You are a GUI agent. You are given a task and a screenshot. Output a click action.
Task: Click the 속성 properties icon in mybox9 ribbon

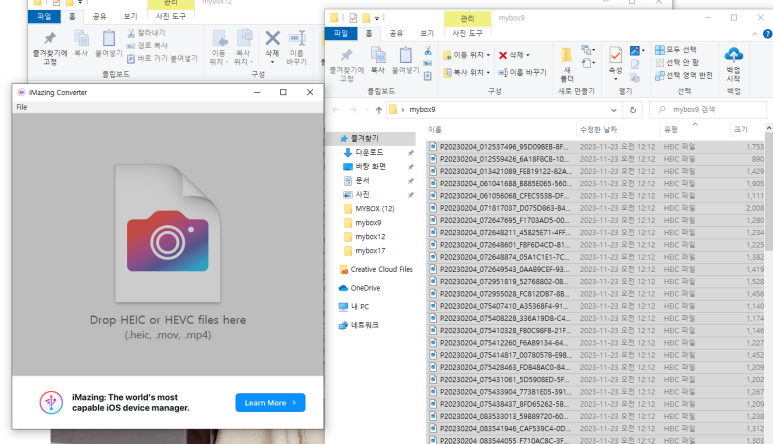(615, 55)
